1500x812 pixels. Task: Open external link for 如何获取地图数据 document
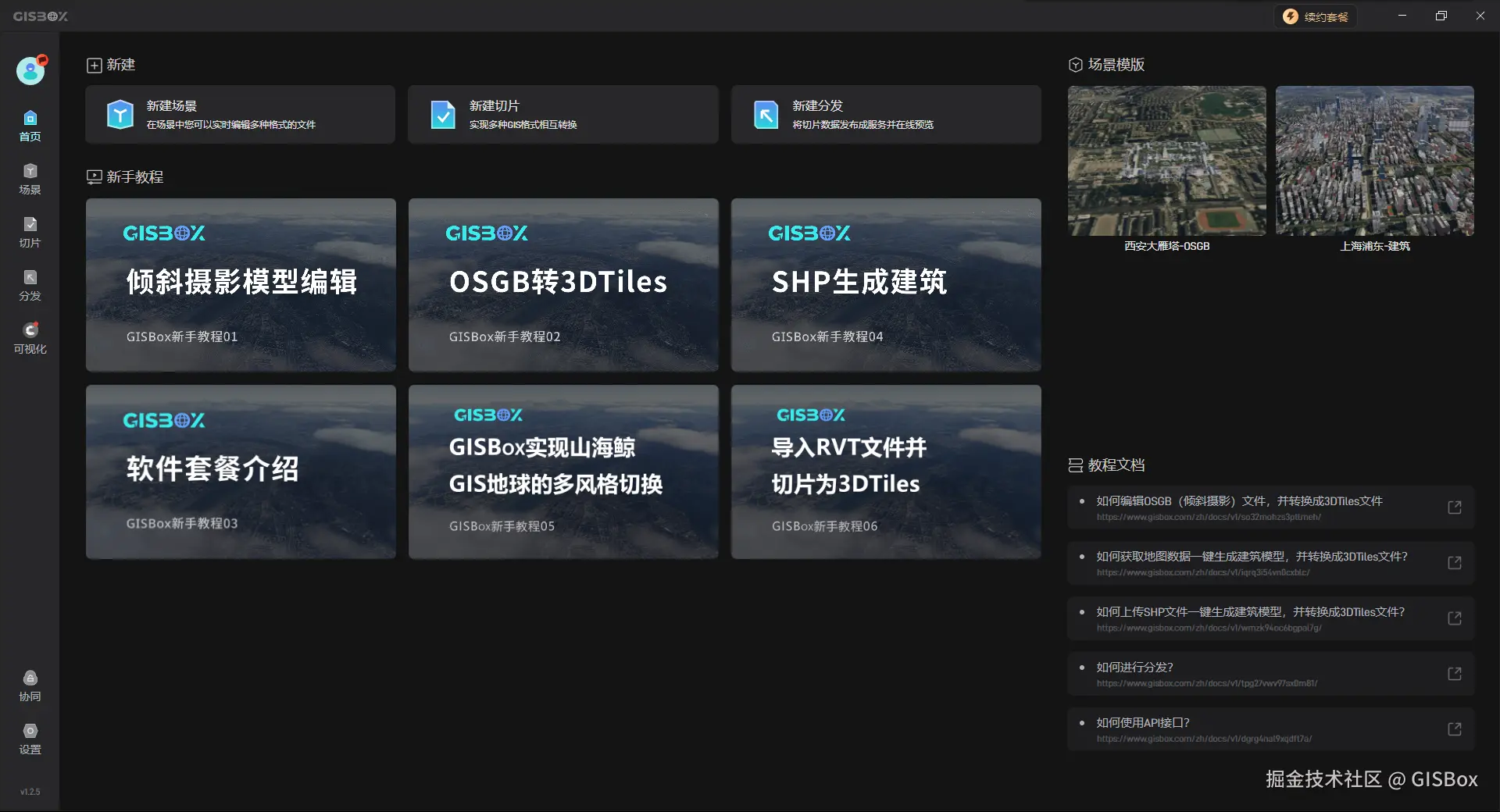click(x=1454, y=563)
